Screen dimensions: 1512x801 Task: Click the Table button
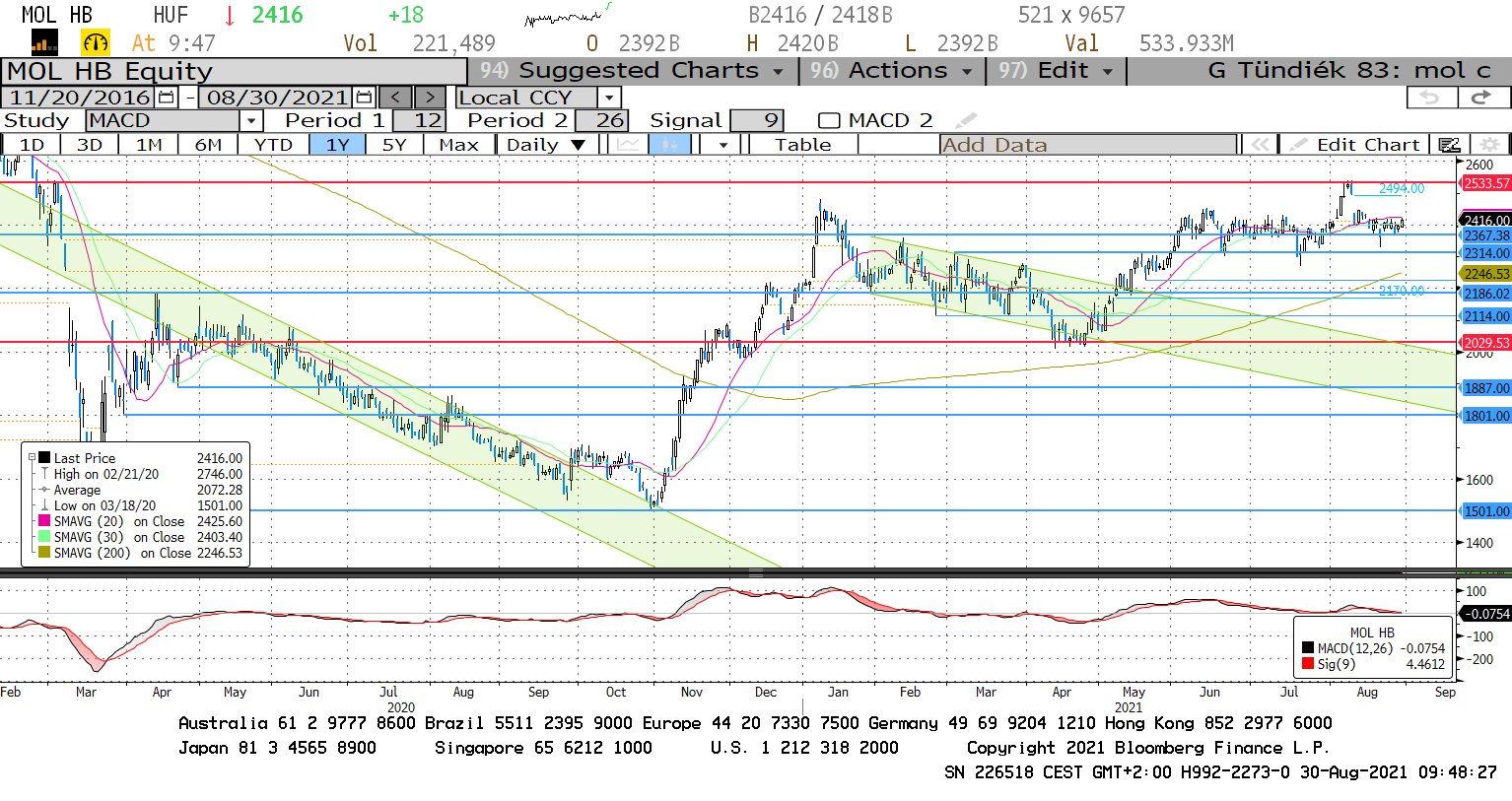click(x=803, y=145)
